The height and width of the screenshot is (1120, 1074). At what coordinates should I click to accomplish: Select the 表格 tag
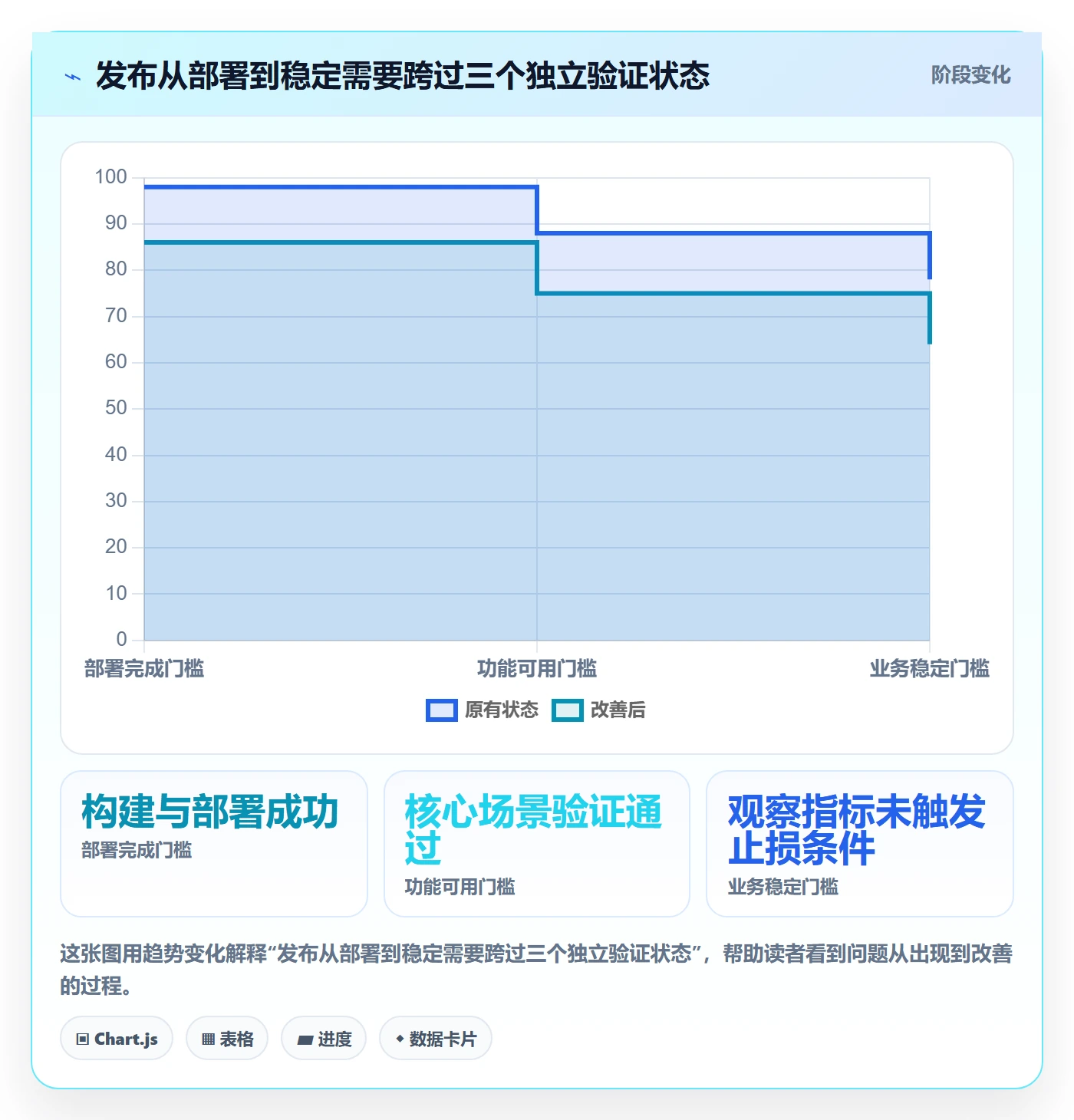(227, 1039)
